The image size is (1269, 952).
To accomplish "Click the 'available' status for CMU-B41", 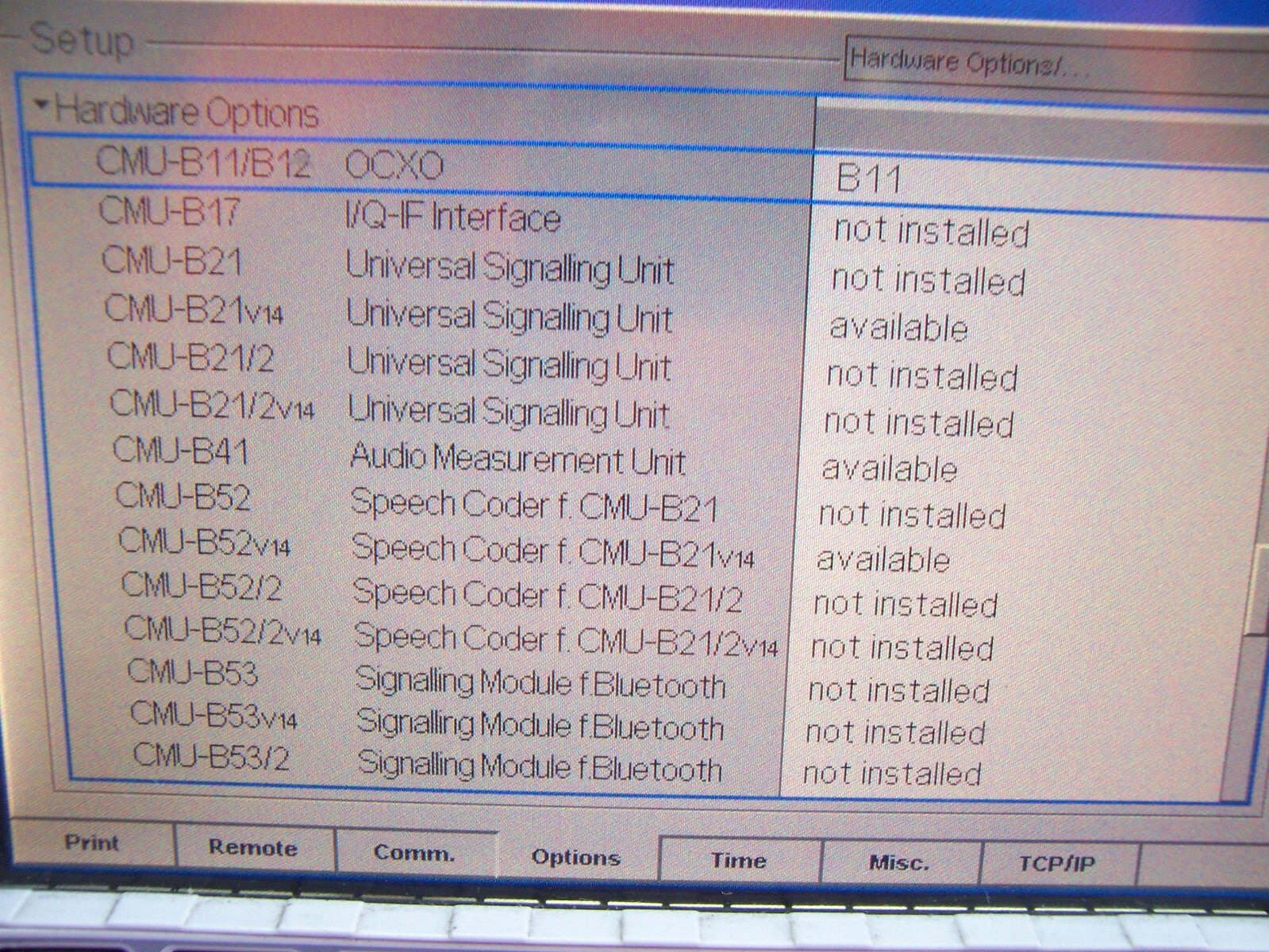I will 889,469.
